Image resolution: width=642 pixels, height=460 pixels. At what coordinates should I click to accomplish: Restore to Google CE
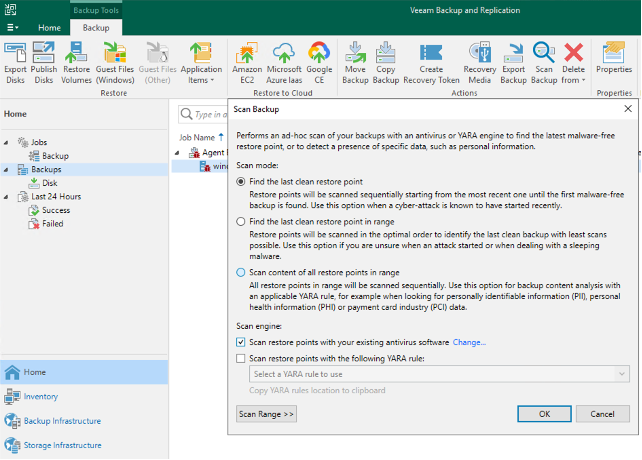pos(319,63)
